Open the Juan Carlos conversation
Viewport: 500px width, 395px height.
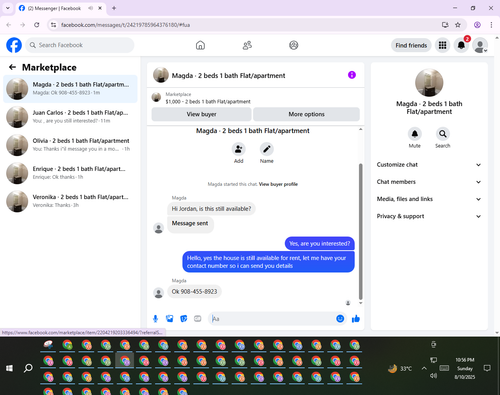[x=70, y=117]
